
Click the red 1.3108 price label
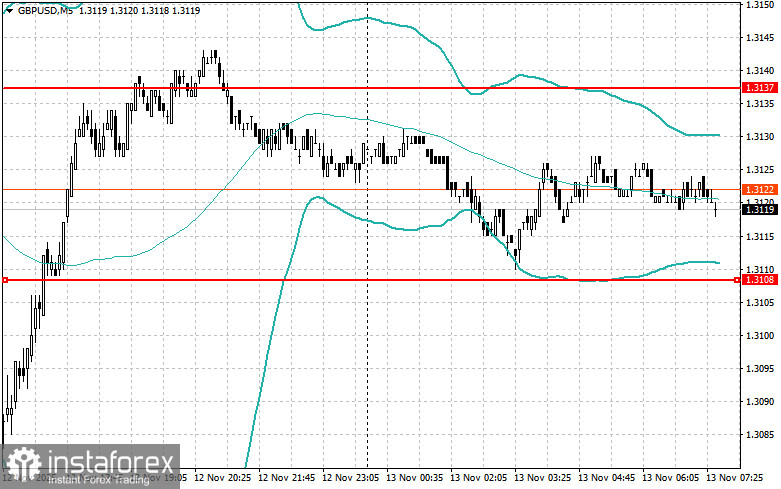coord(760,280)
